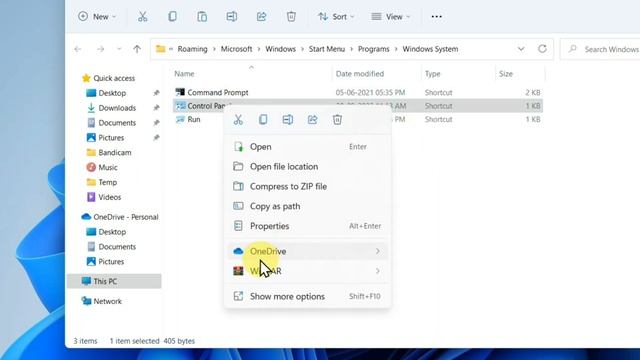Click Cut icon in the context menu
640x360 pixels.
click(x=238, y=120)
